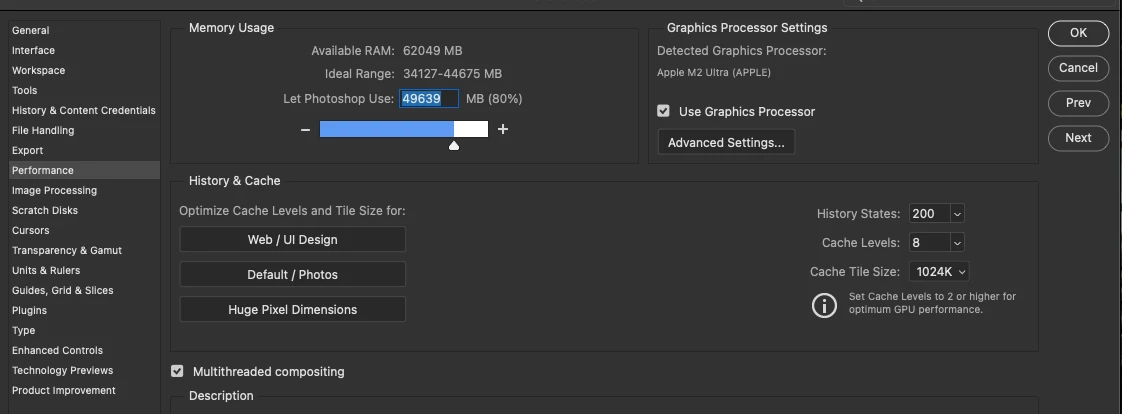Select the Interface preferences category
1122x414 pixels.
click(x=33, y=50)
